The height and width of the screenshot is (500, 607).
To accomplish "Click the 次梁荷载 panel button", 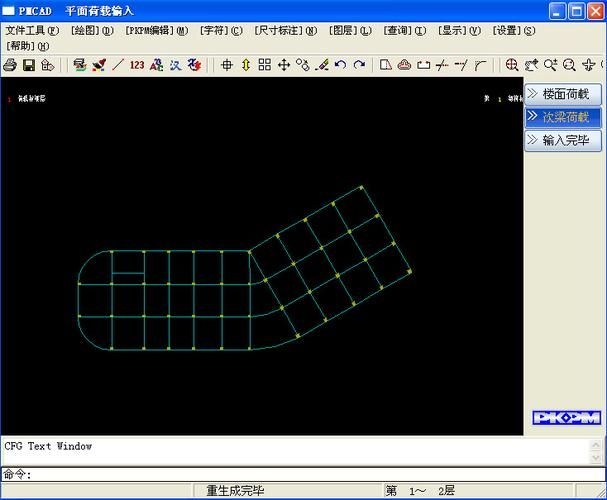I will click(x=563, y=117).
